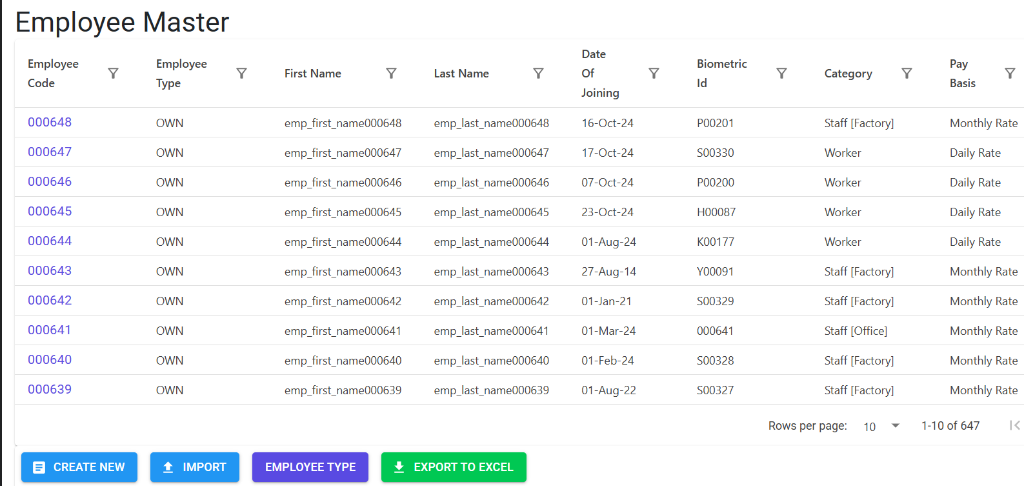This screenshot has width=1024, height=486.
Task: Open employee 000639 record
Action: pos(50,389)
